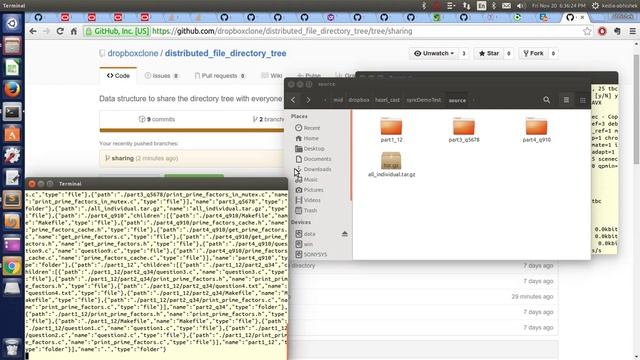Image resolution: width=640 pixels, height=360 pixels.
Task: Reload the GitHub page in Chrome
Action: 60,31
